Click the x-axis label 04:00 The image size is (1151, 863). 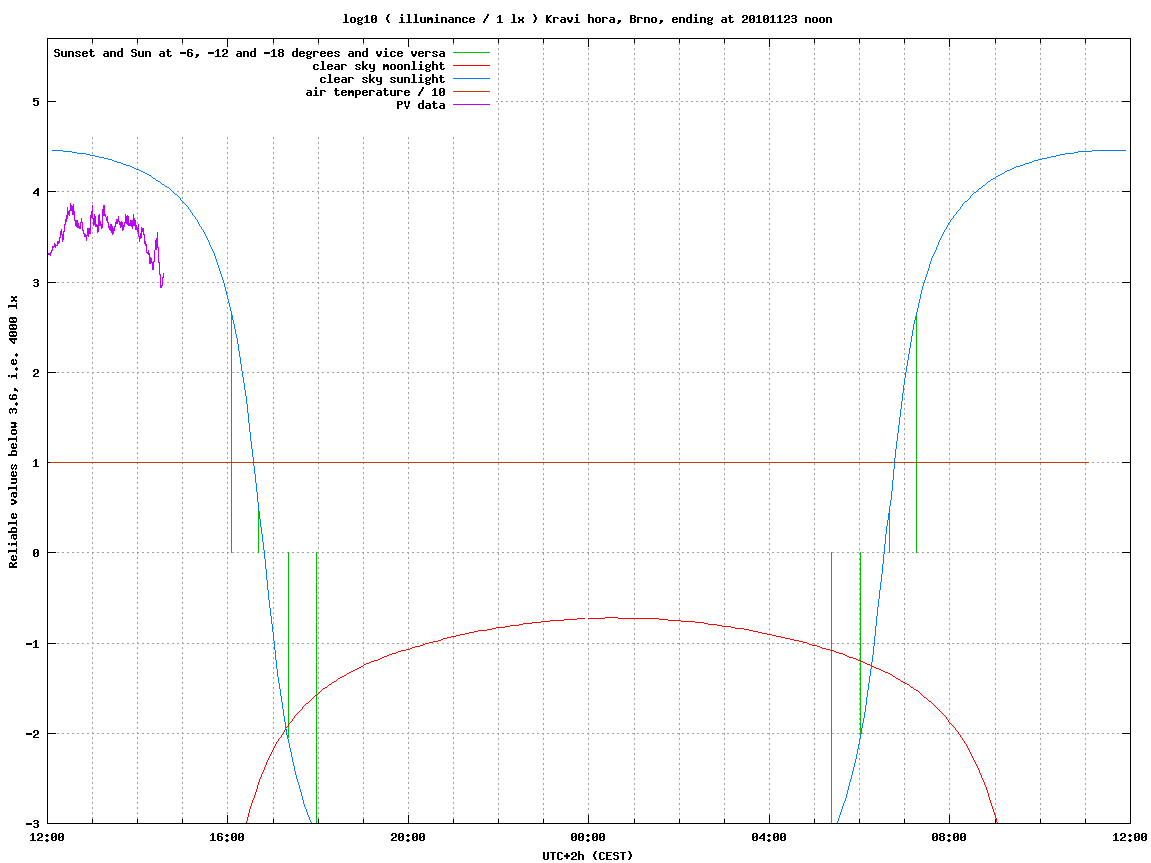pyautogui.click(x=769, y=837)
